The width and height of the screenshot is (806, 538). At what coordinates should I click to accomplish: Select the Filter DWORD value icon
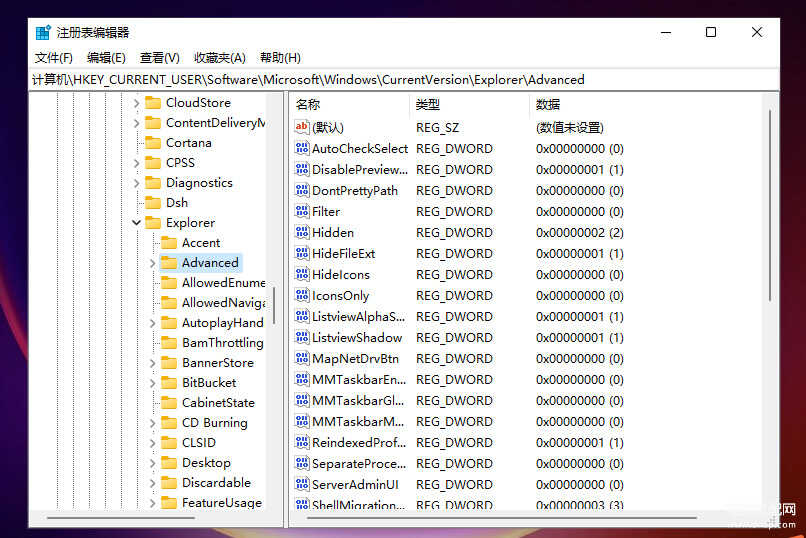302,211
